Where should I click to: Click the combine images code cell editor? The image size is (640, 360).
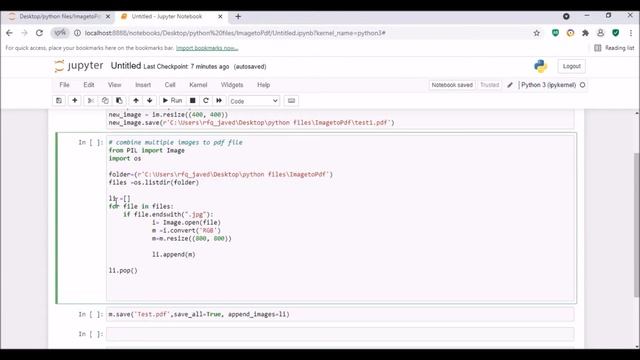pos(340,218)
